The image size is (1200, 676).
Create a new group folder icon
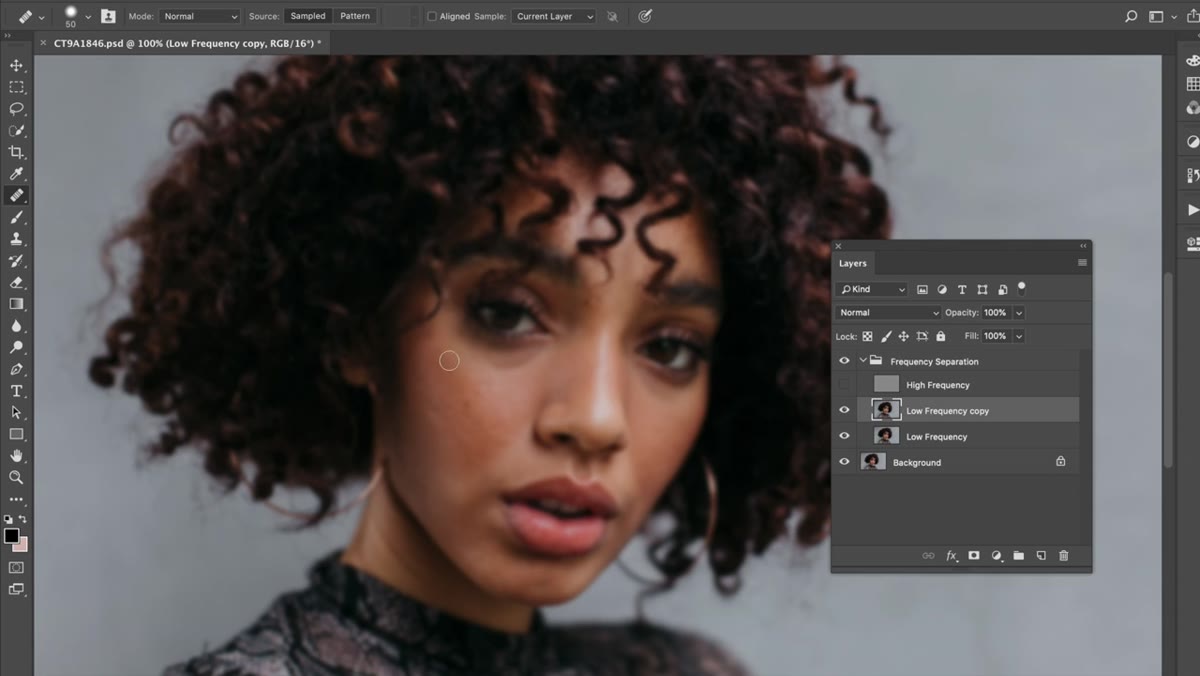[x=1018, y=555]
